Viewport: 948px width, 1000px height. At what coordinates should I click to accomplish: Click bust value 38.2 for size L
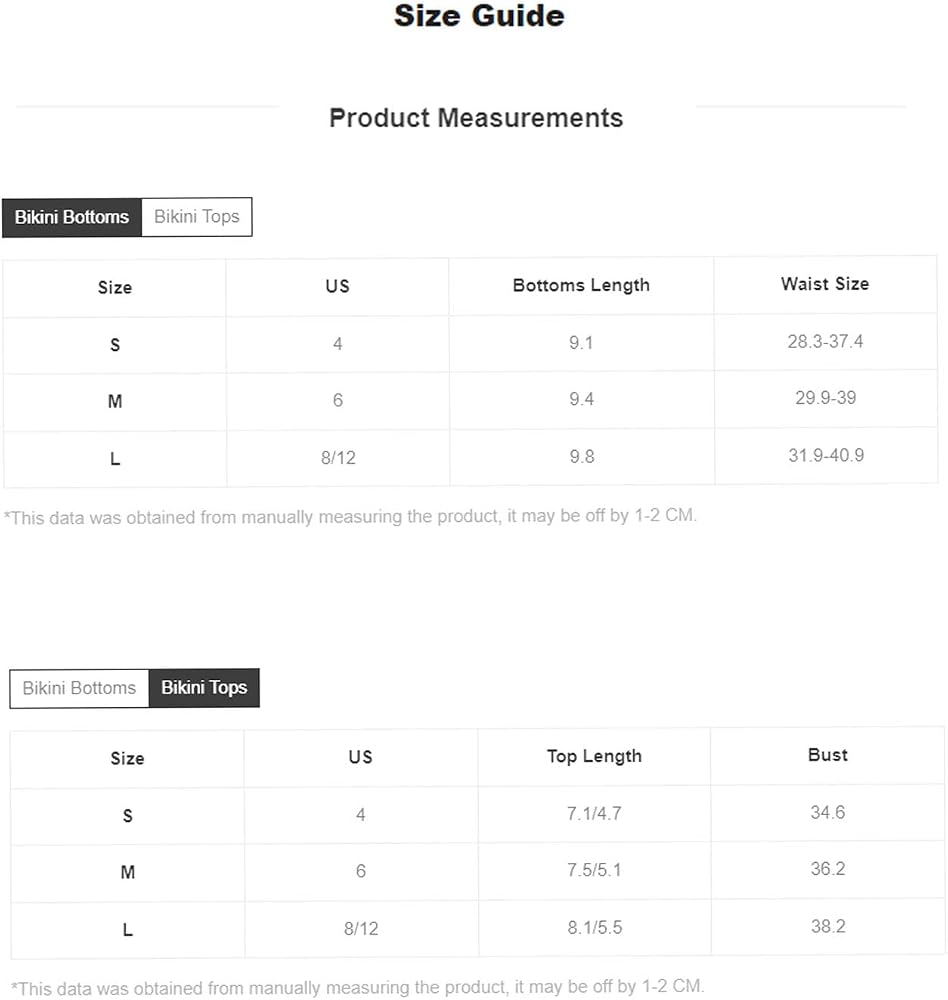click(828, 926)
